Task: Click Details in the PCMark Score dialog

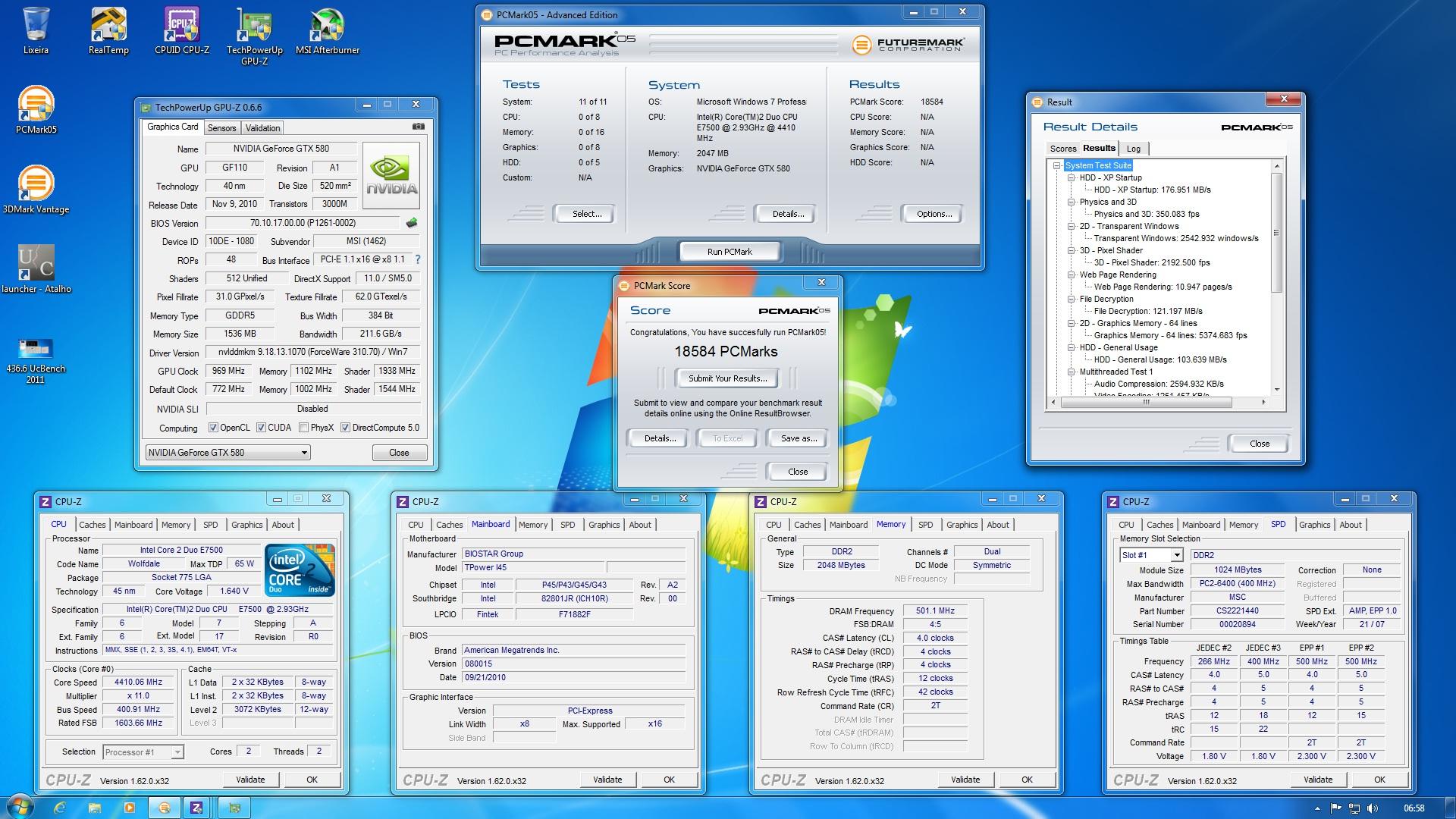Action: (x=660, y=438)
